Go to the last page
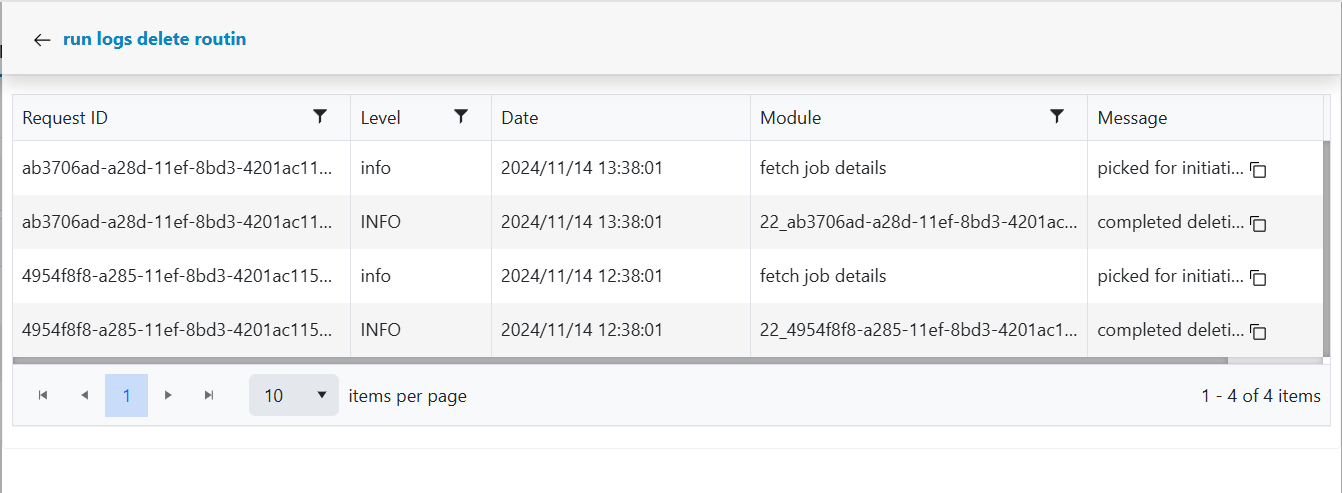 pos(209,396)
